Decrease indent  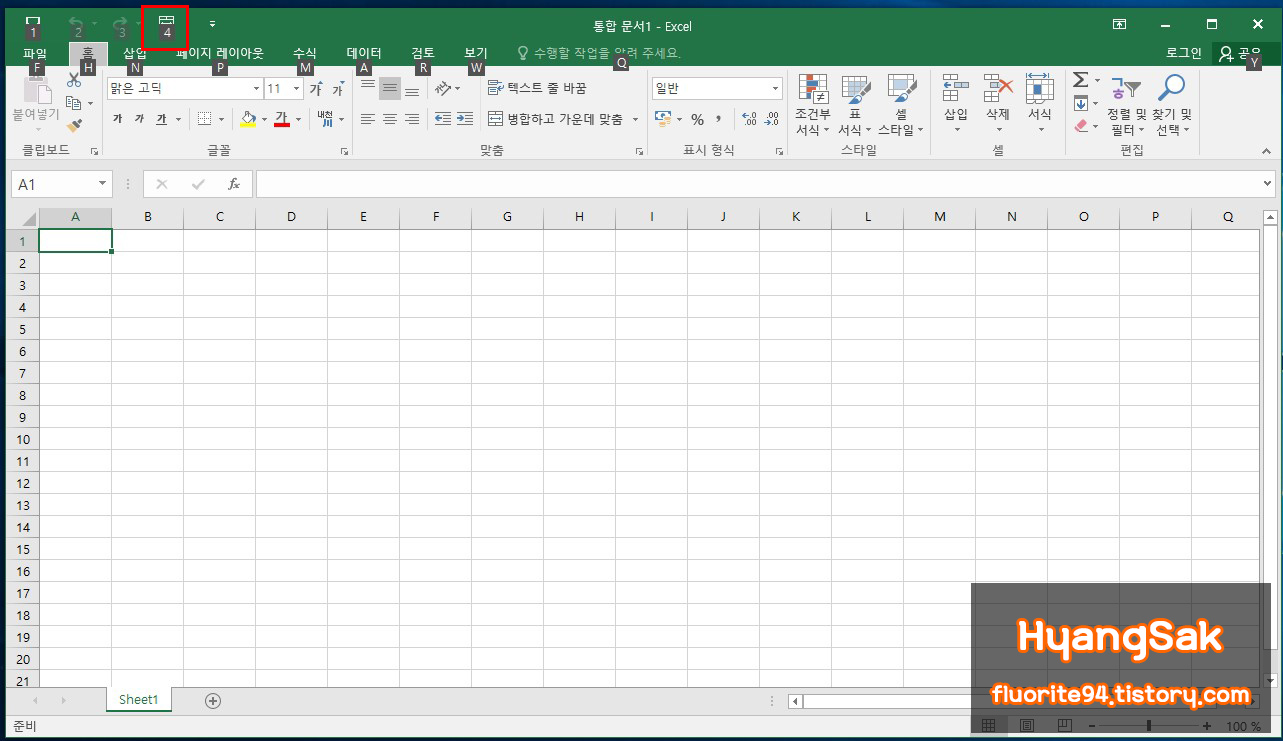click(x=443, y=119)
